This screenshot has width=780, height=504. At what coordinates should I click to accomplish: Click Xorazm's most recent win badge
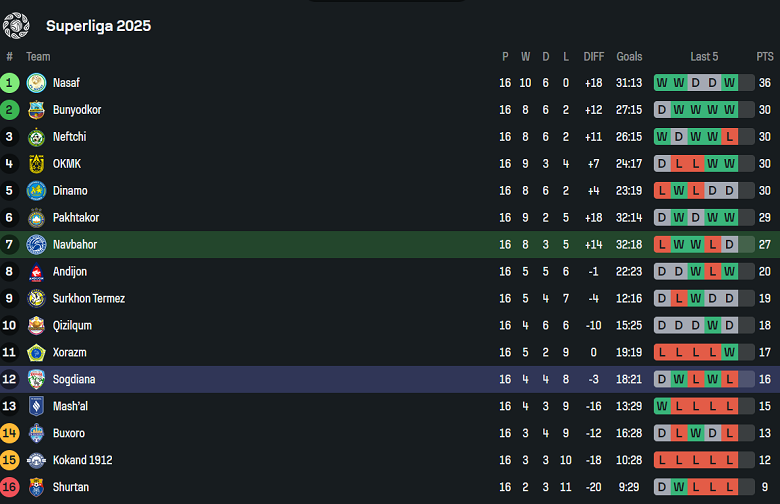(729, 353)
